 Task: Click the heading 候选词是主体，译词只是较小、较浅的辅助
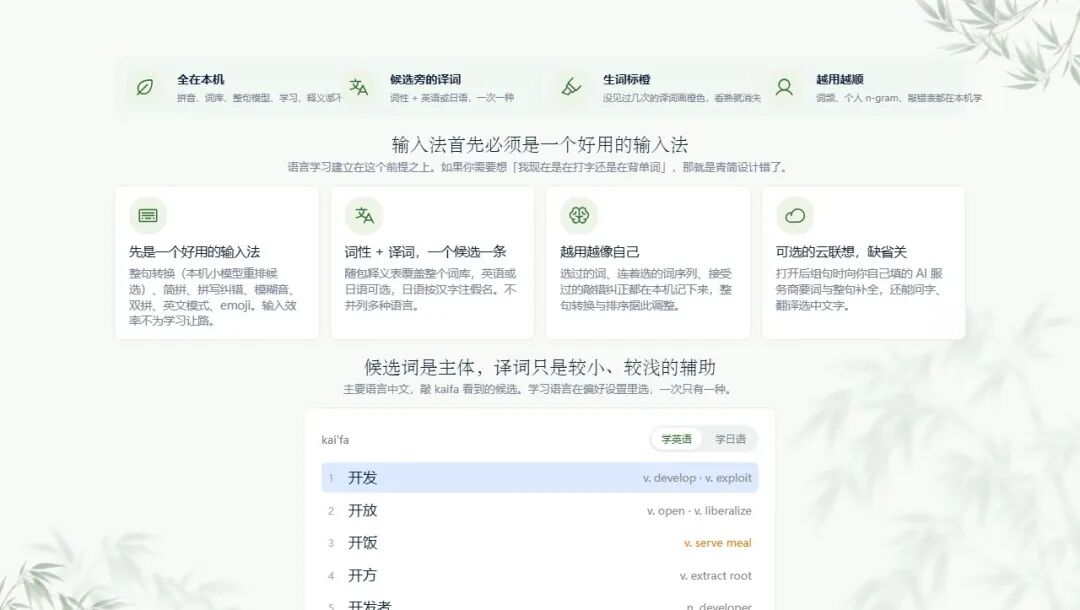[540, 367]
